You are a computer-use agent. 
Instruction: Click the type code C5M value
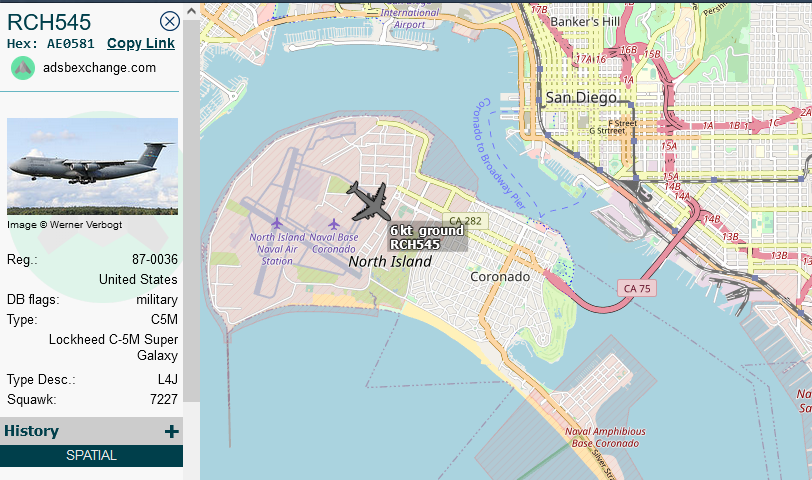(x=164, y=319)
